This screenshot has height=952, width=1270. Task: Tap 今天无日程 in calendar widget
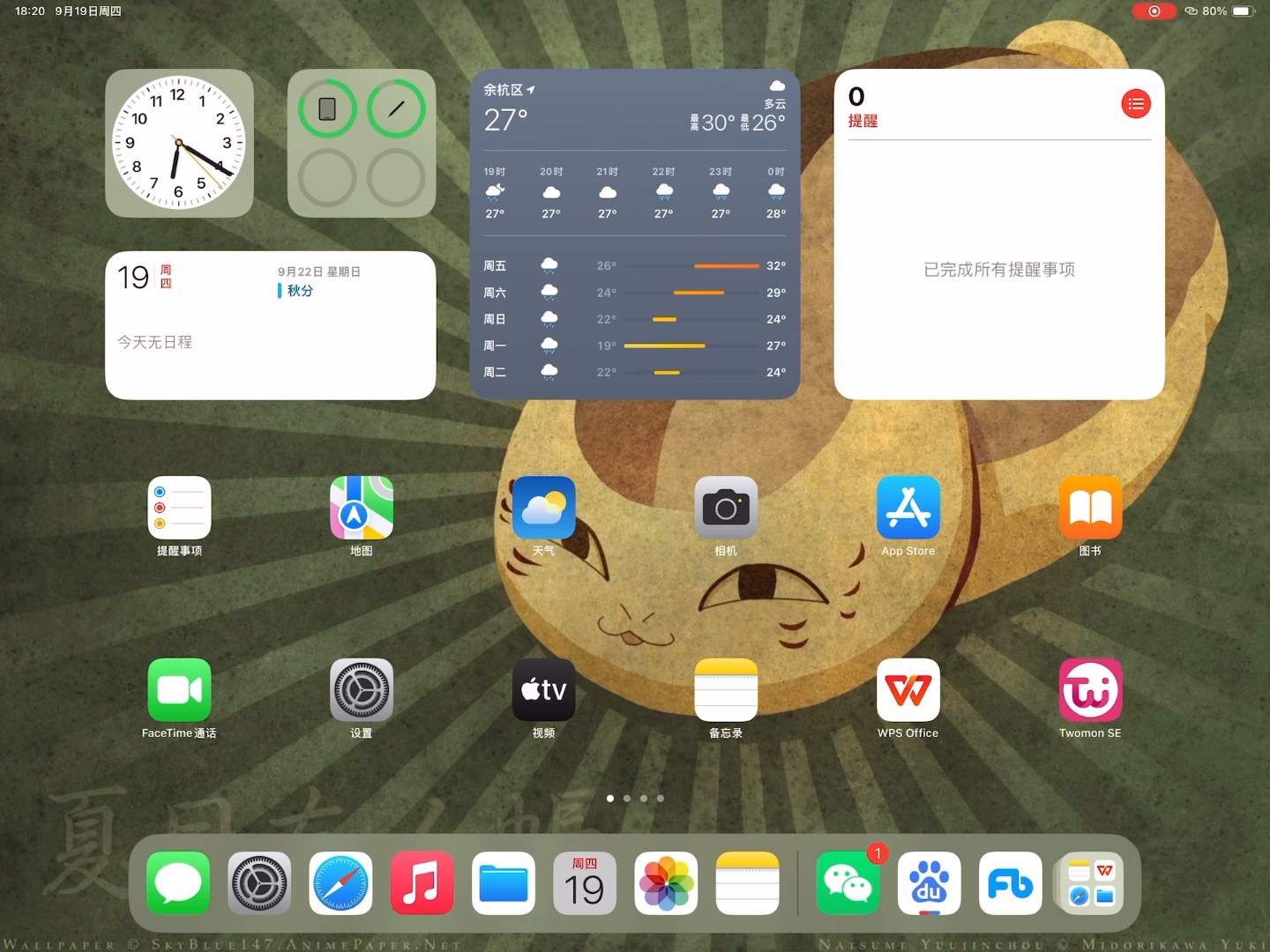[154, 342]
